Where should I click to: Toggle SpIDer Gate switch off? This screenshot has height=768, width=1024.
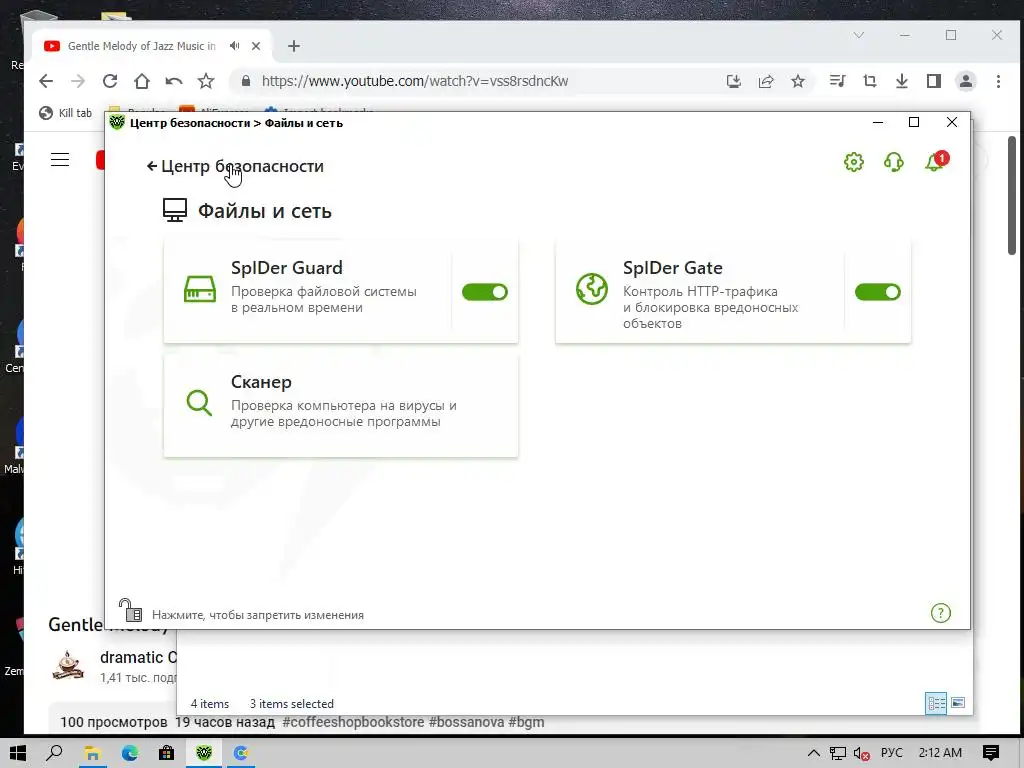[x=878, y=292]
